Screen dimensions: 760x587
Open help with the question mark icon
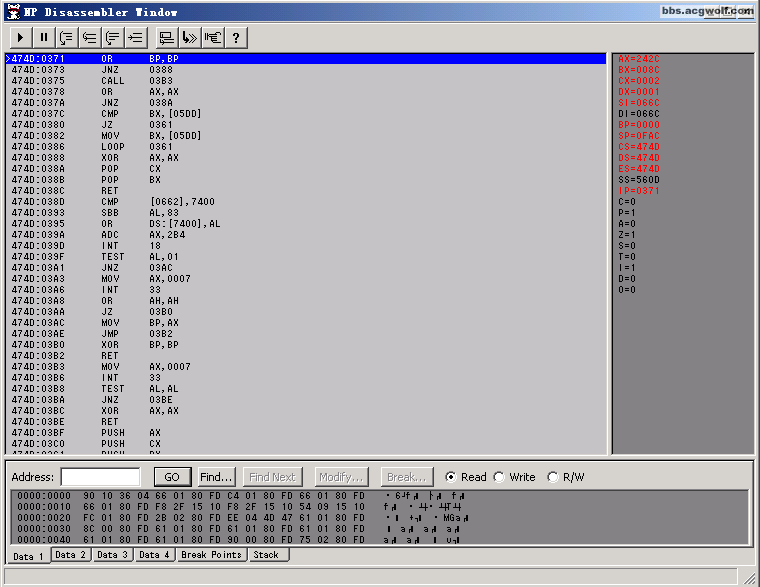[x=236, y=38]
